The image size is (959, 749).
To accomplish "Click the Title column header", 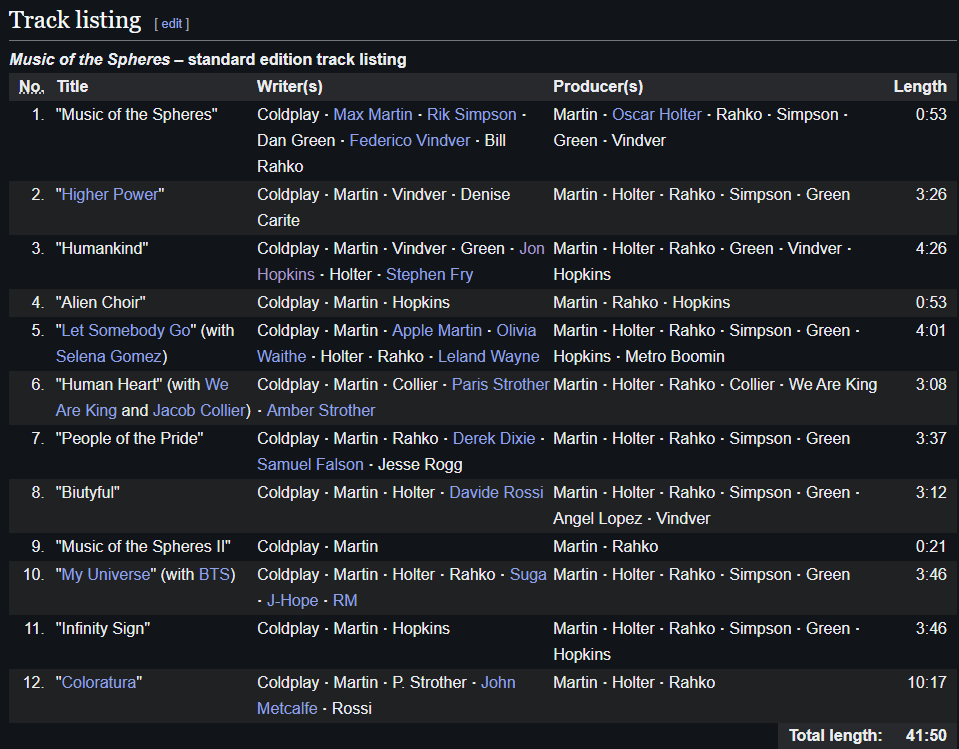I will [x=72, y=87].
